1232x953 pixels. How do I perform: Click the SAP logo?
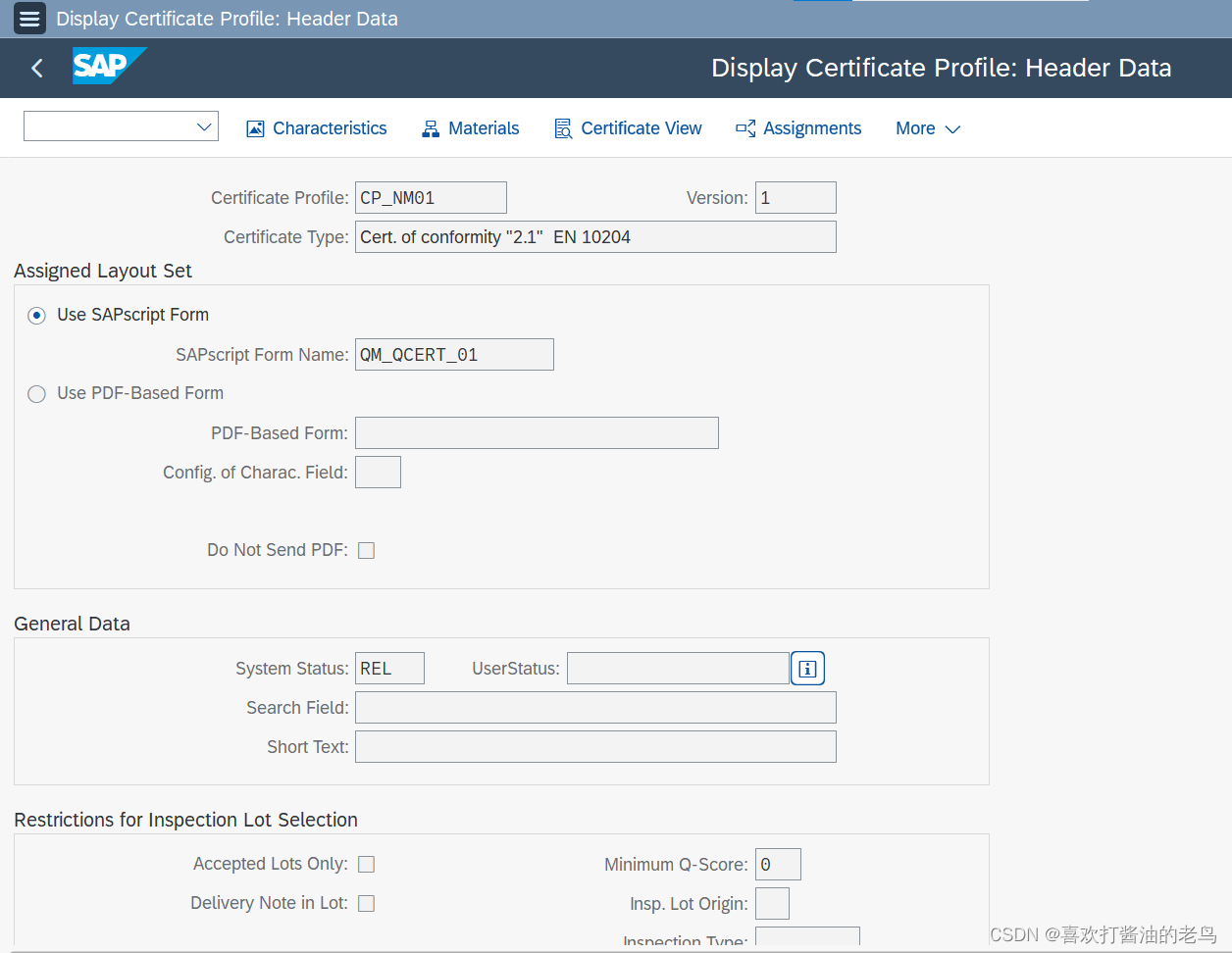click(x=109, y=67)
